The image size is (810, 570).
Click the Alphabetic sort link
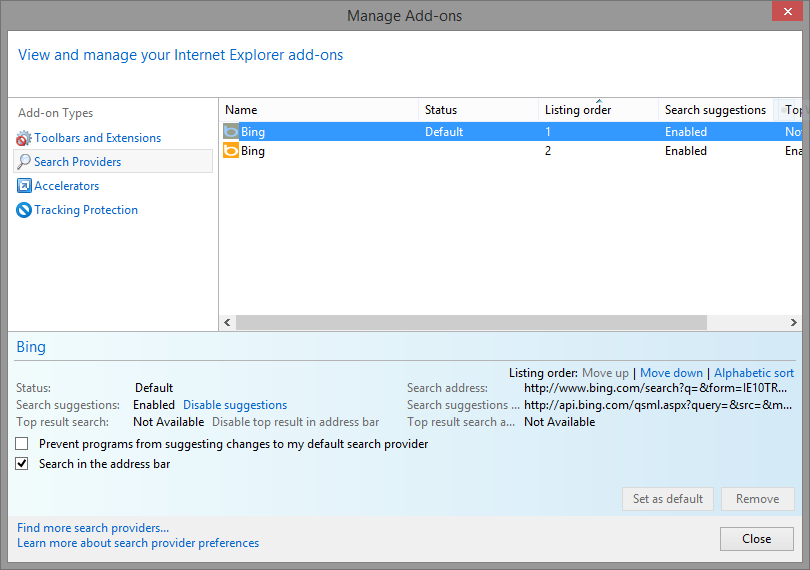(754, 373)
